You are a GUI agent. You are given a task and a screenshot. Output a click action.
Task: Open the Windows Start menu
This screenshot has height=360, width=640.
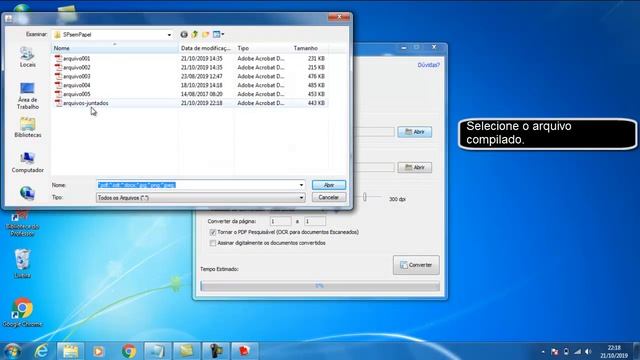[12, 351]
